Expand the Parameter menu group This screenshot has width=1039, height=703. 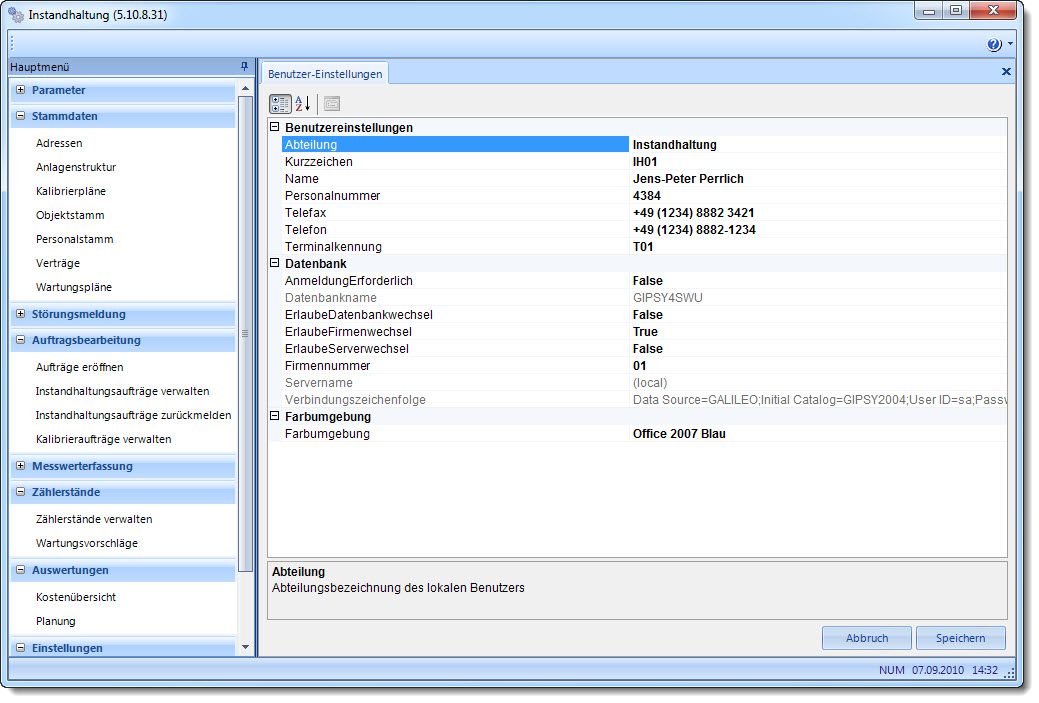pyautogui.click(x=21, y=90)
